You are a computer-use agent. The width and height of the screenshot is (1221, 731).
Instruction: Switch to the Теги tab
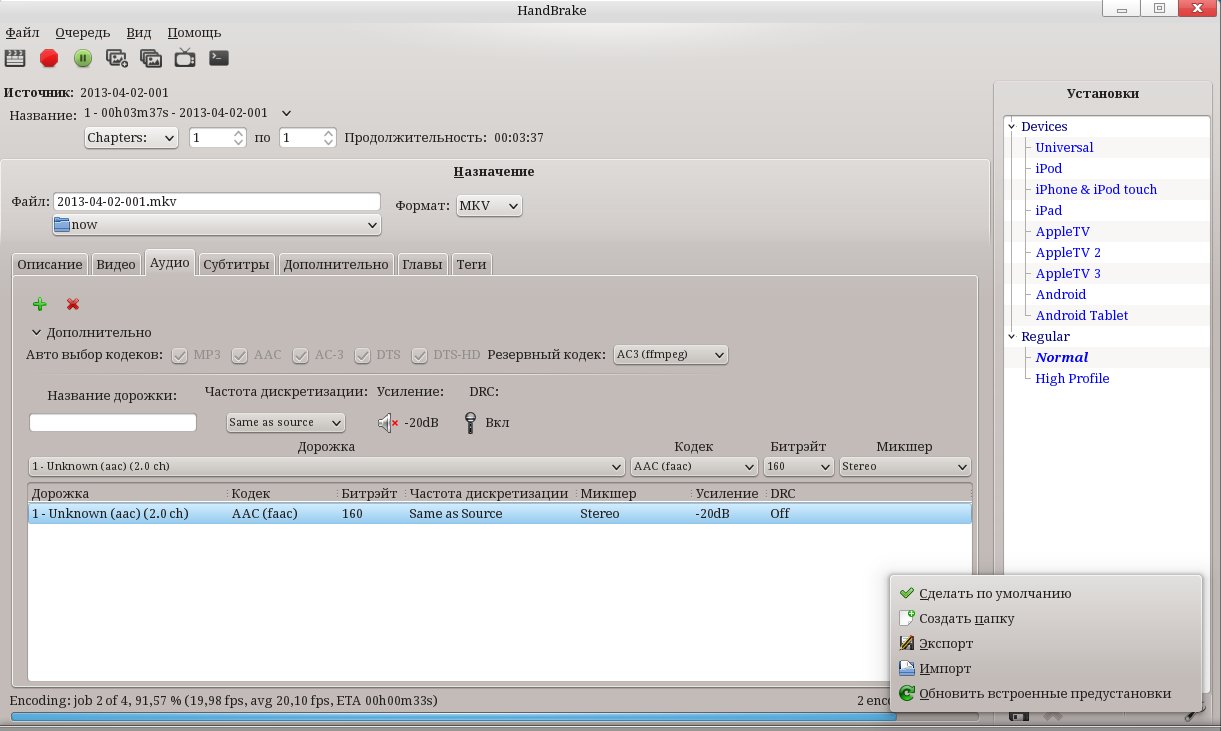coord(471,265)
